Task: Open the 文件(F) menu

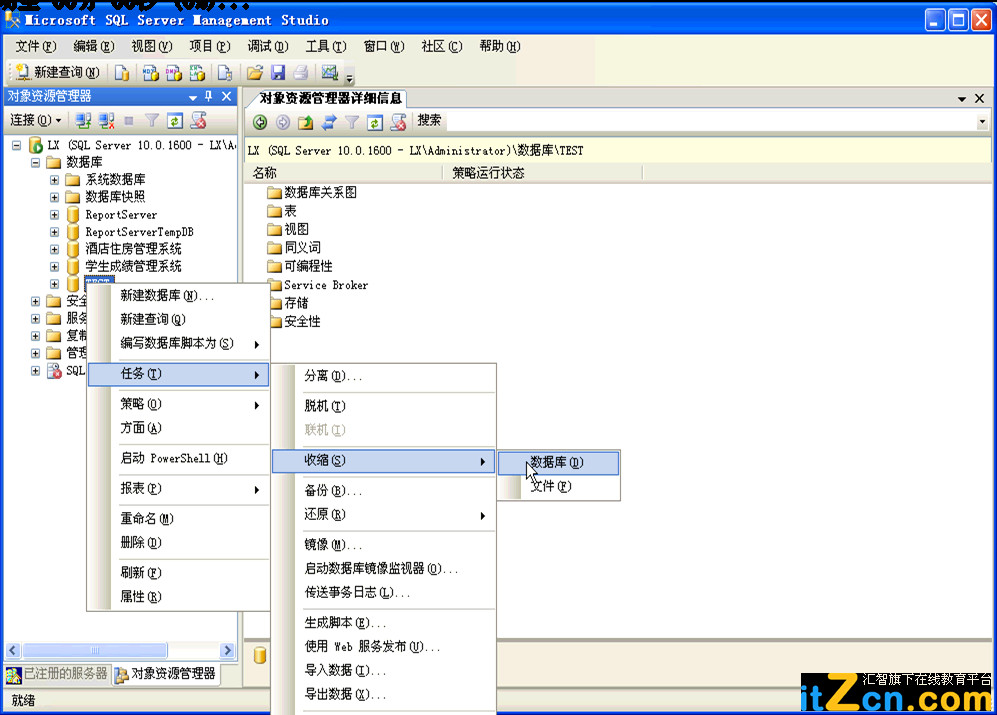Action: pyautogui.click(x=36, y=46)
